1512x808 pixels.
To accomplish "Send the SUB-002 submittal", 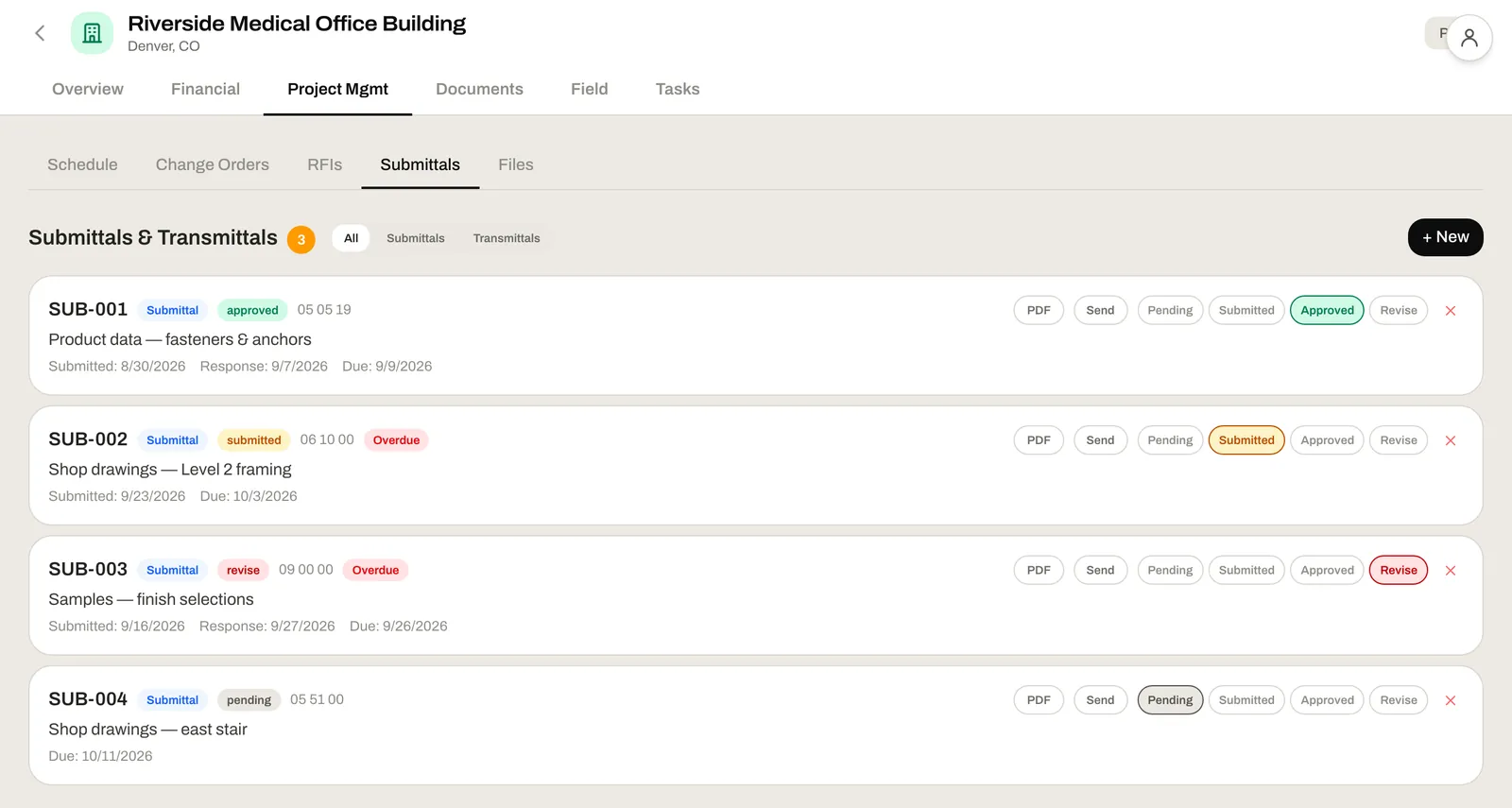I will [x=1100, y=440].
